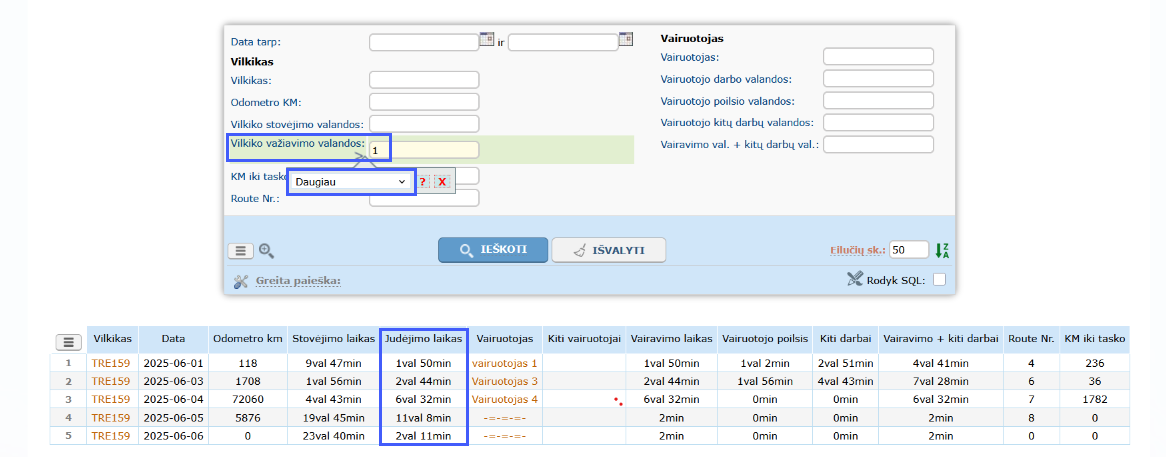Click the magnifier zoom icon beside hamburger
The height and width of the screenshot is (457, 1166).
(266, 251)
